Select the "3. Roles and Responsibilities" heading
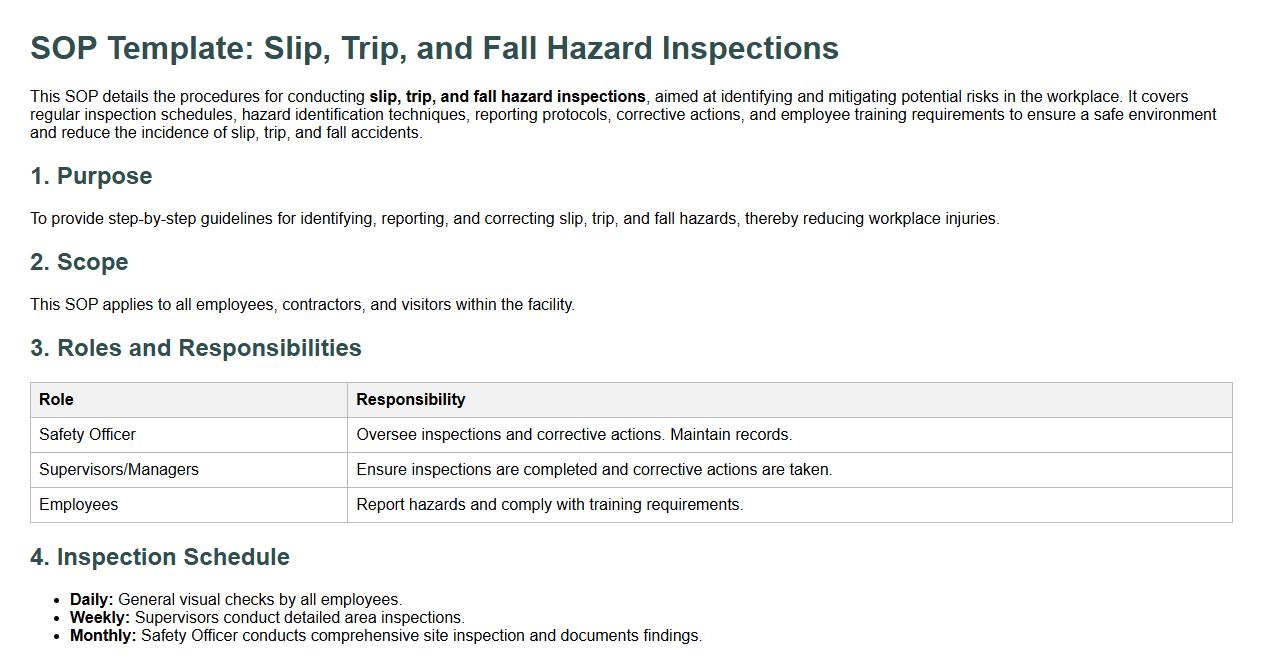Screen dimensions: 1263x670 coord(196,348)
